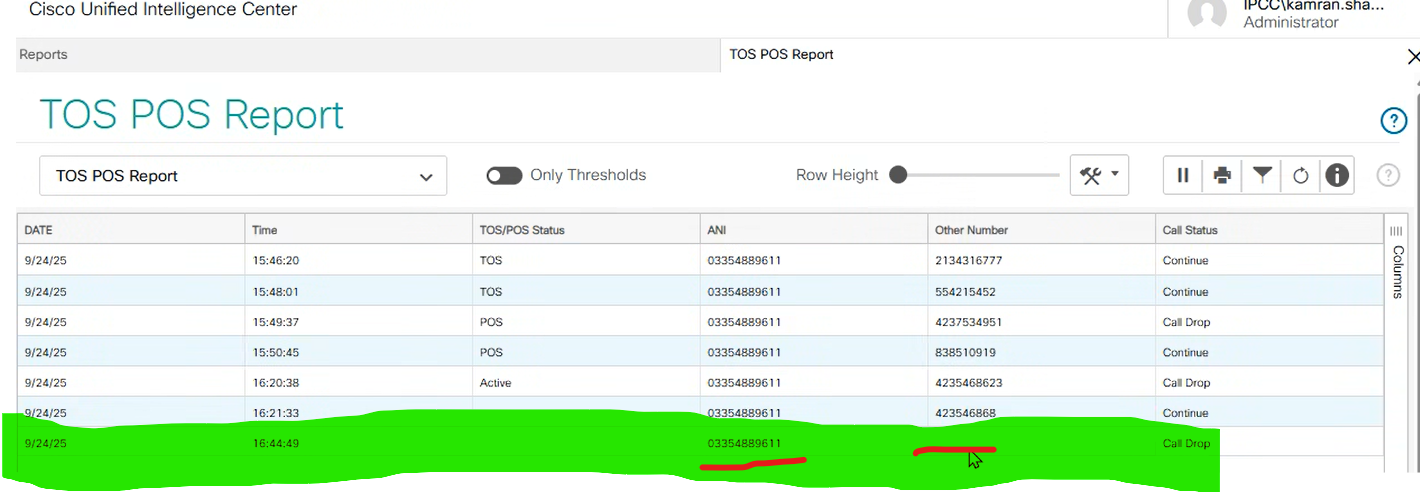Sort by the Time column header

pos(265,230)
